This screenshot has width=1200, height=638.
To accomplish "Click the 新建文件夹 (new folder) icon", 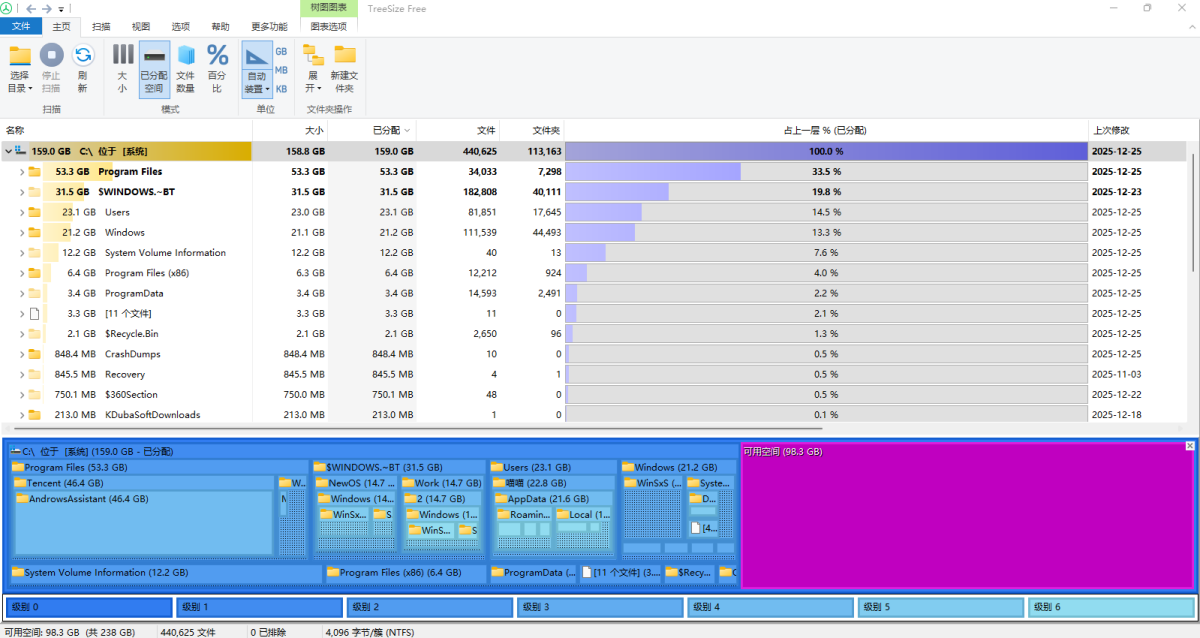I will [x=344, y=56].
